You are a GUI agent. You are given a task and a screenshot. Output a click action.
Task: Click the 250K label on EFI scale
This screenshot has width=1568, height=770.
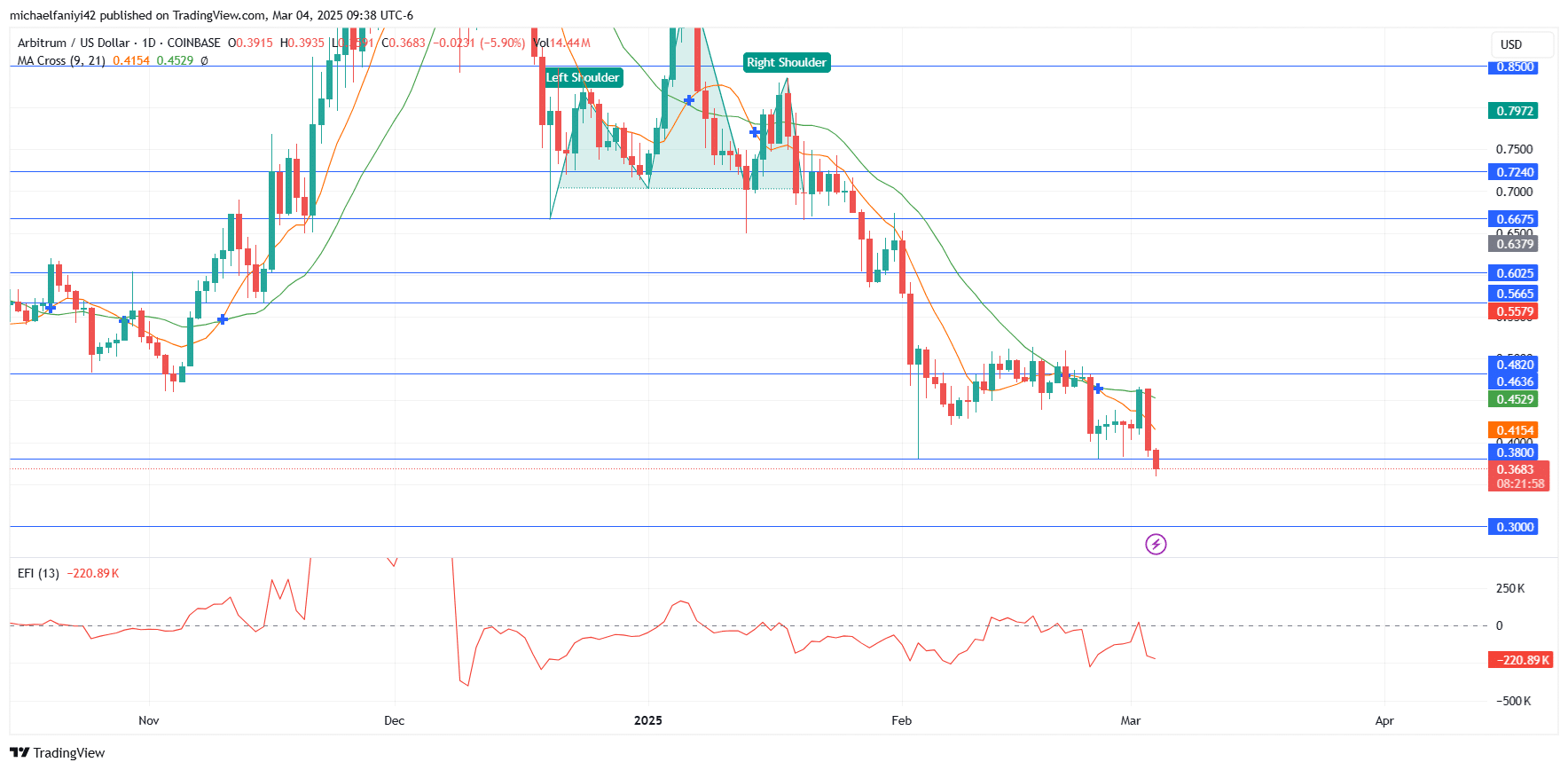1510,588
